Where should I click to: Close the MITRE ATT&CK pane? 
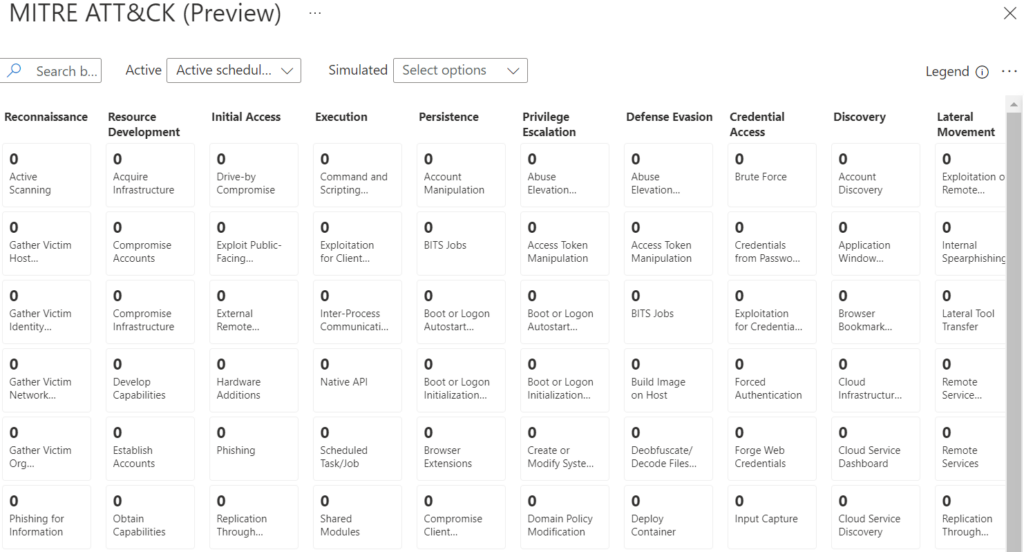[1010, 13]
